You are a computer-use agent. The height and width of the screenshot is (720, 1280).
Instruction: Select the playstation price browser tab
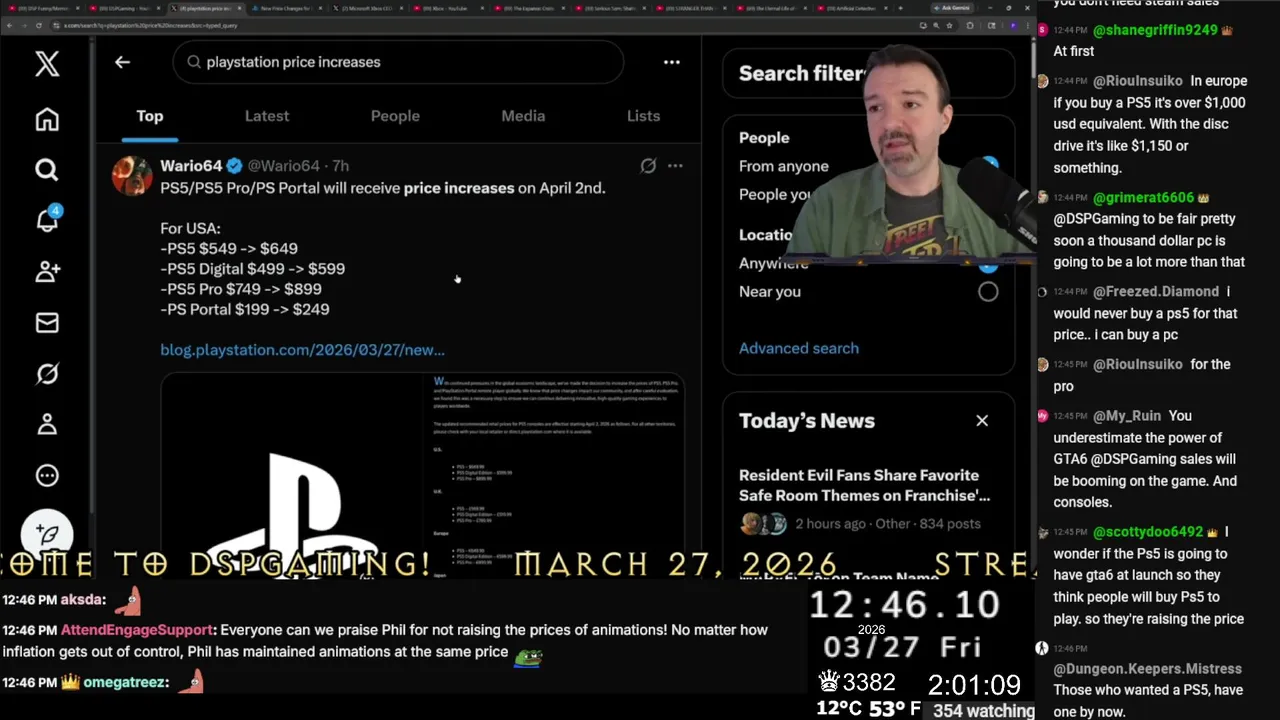pyautogui.click(x=208, y=8)
